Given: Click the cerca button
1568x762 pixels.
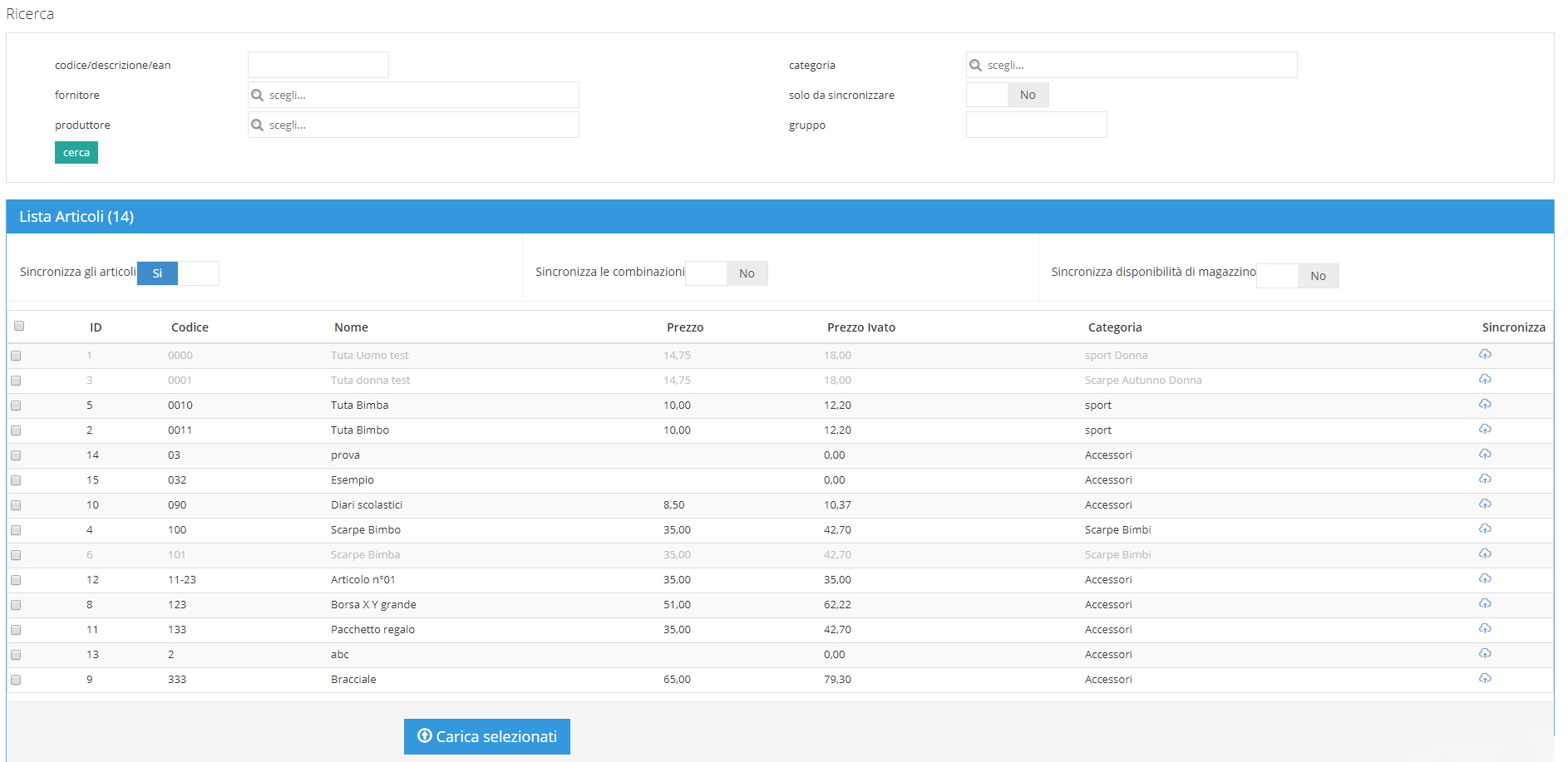Looking at the screenshot, I should [76, 153].
